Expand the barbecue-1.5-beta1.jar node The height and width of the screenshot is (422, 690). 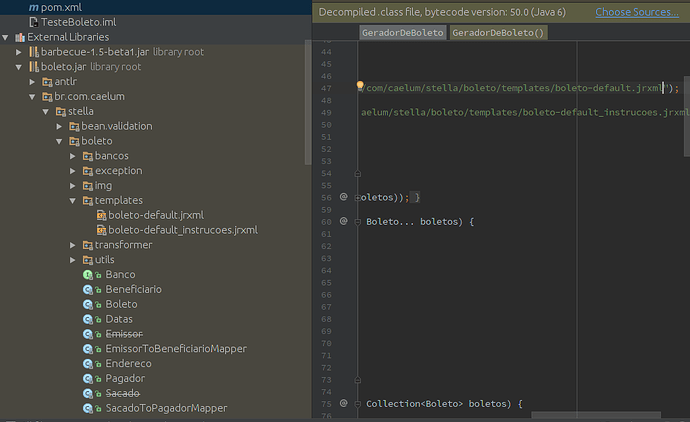click(18, 52)
